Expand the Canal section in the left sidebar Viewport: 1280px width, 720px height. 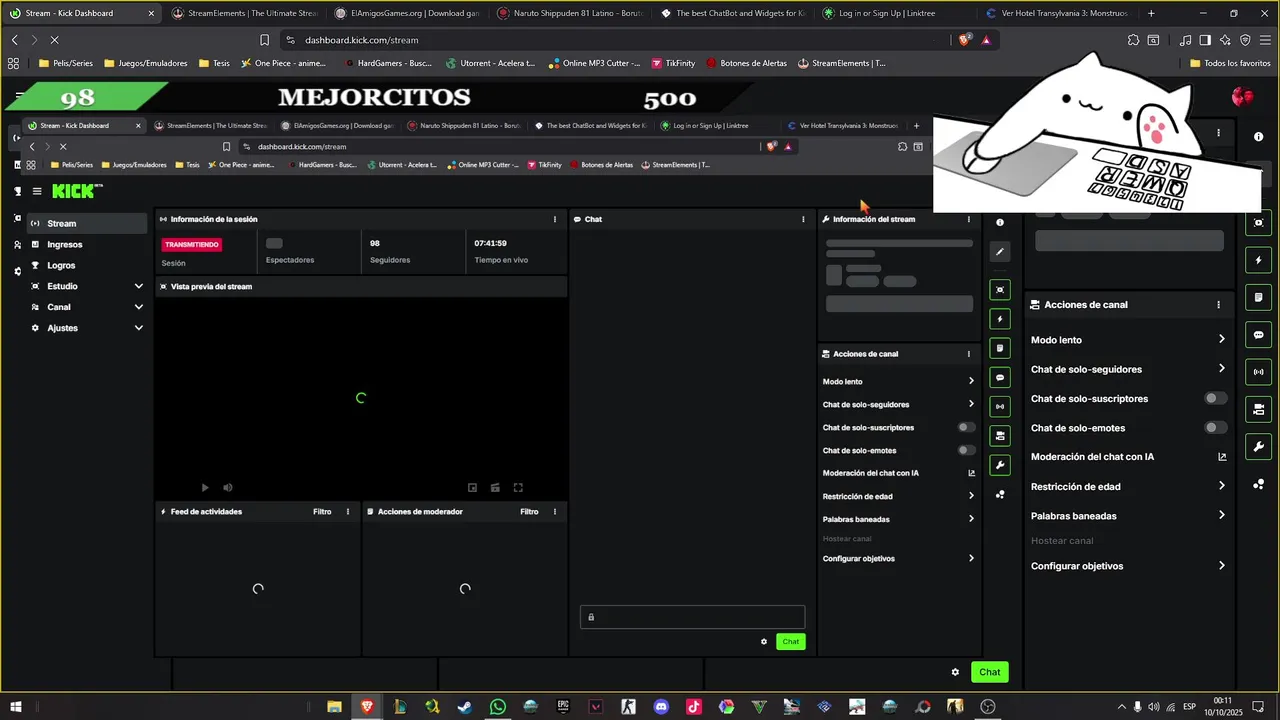click(88, 307)
